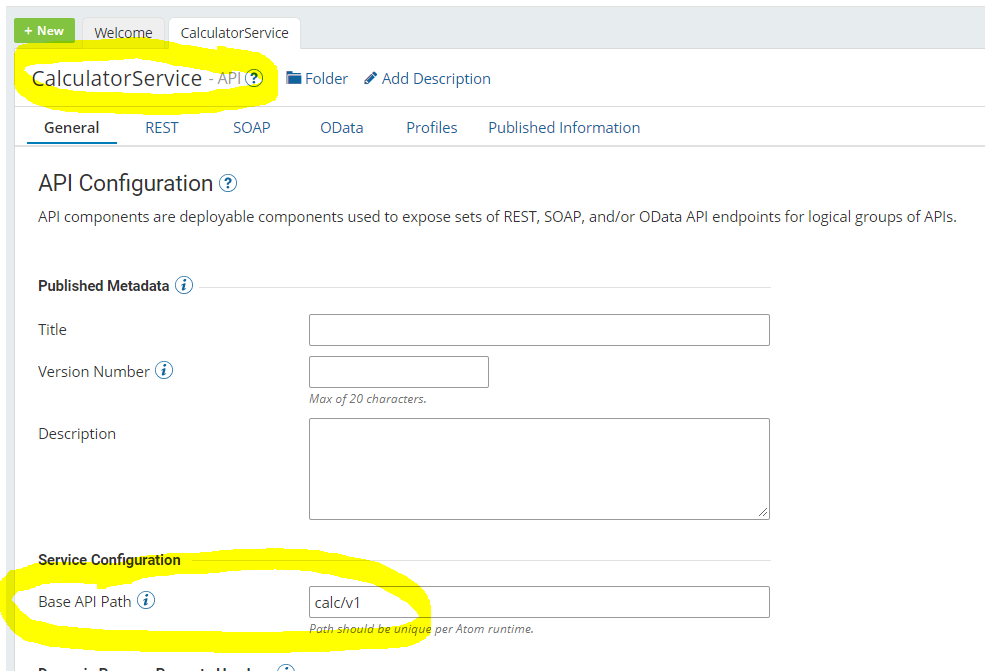Switch to the REST tab
The image size is (985, 671).
point(161,127)
